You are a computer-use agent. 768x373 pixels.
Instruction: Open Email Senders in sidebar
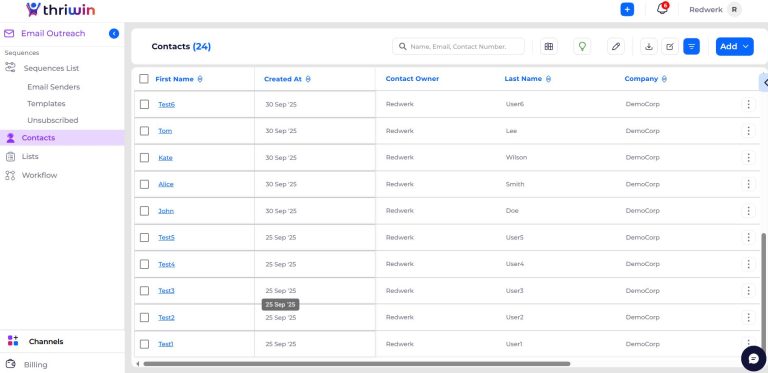(x=53, y=87)
